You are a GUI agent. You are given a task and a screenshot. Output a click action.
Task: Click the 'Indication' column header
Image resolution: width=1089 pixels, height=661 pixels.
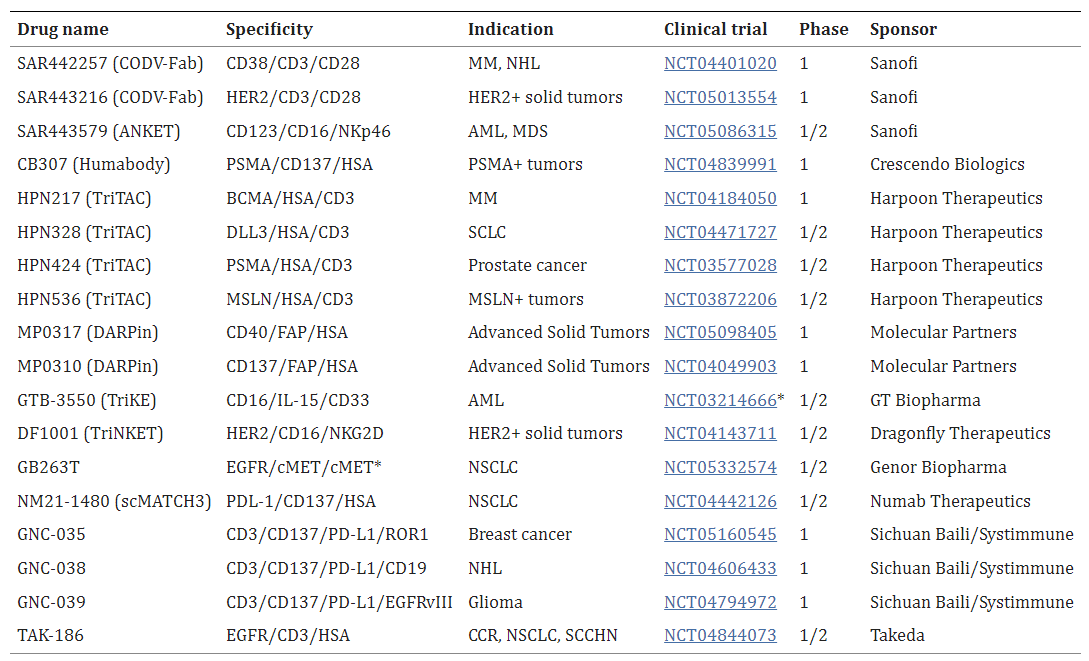click(x=510, y=29)
